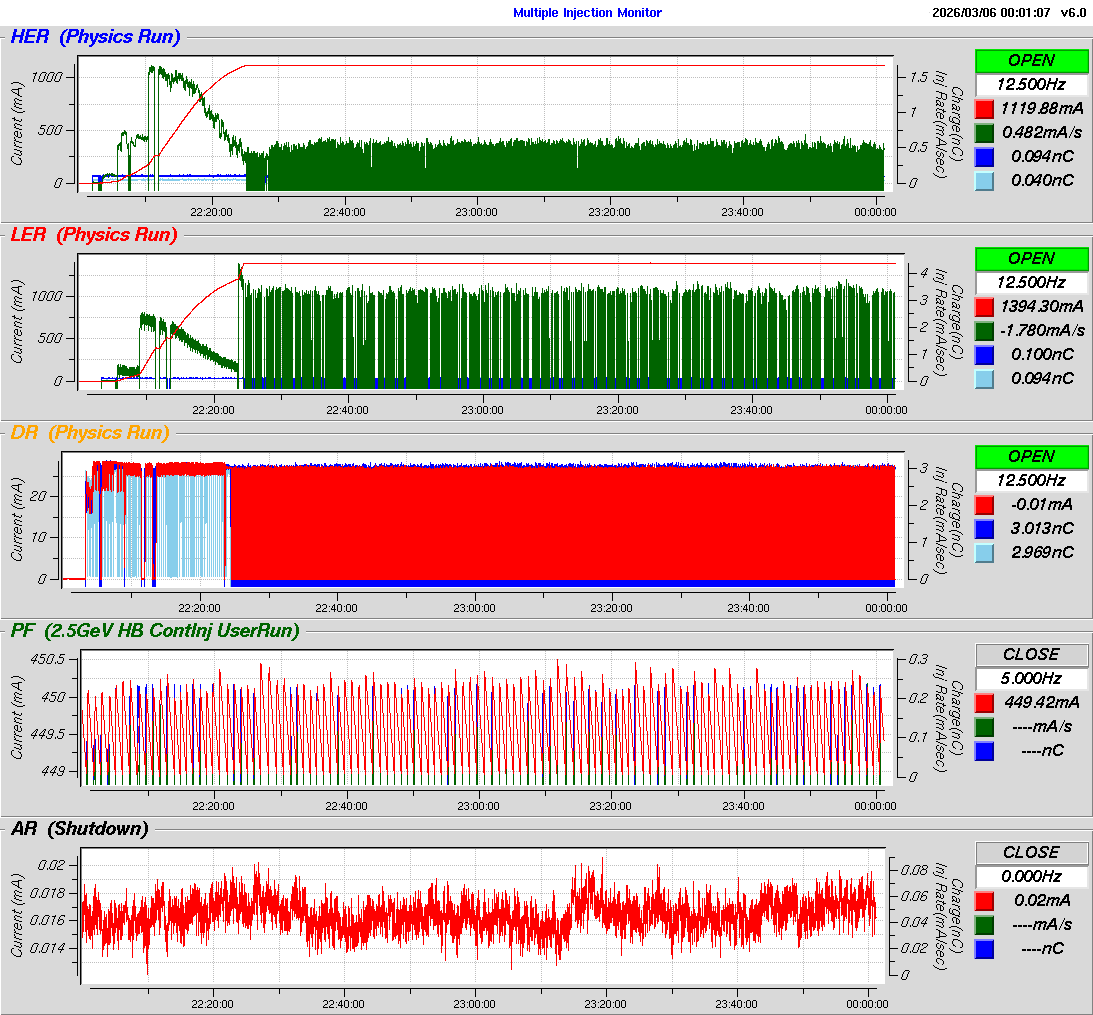Click the blue swatch beside LER 0.100nC
1093x1015 pixels.
pyautogui.click(x=984, y=354)
